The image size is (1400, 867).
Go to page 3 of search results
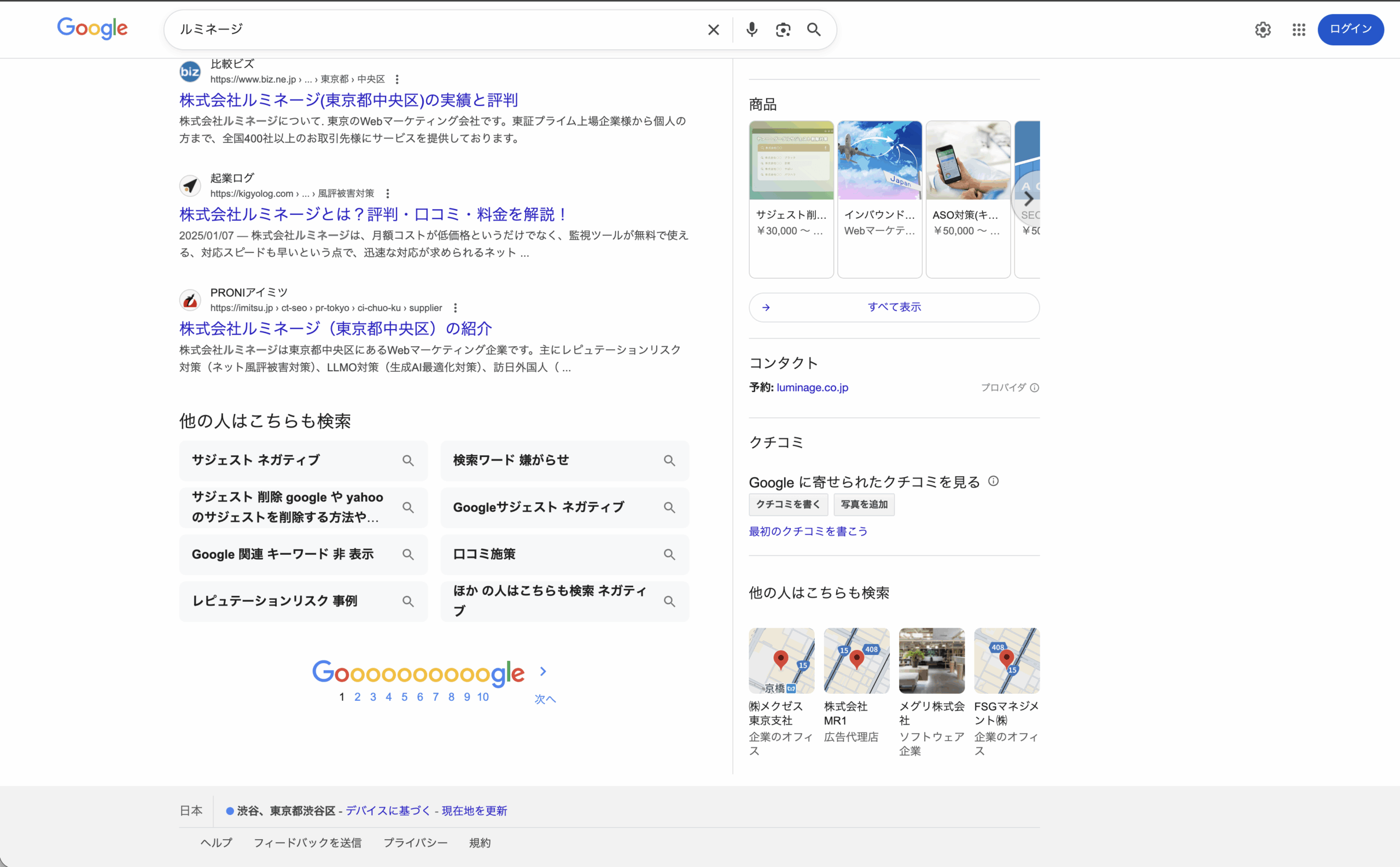374,696
